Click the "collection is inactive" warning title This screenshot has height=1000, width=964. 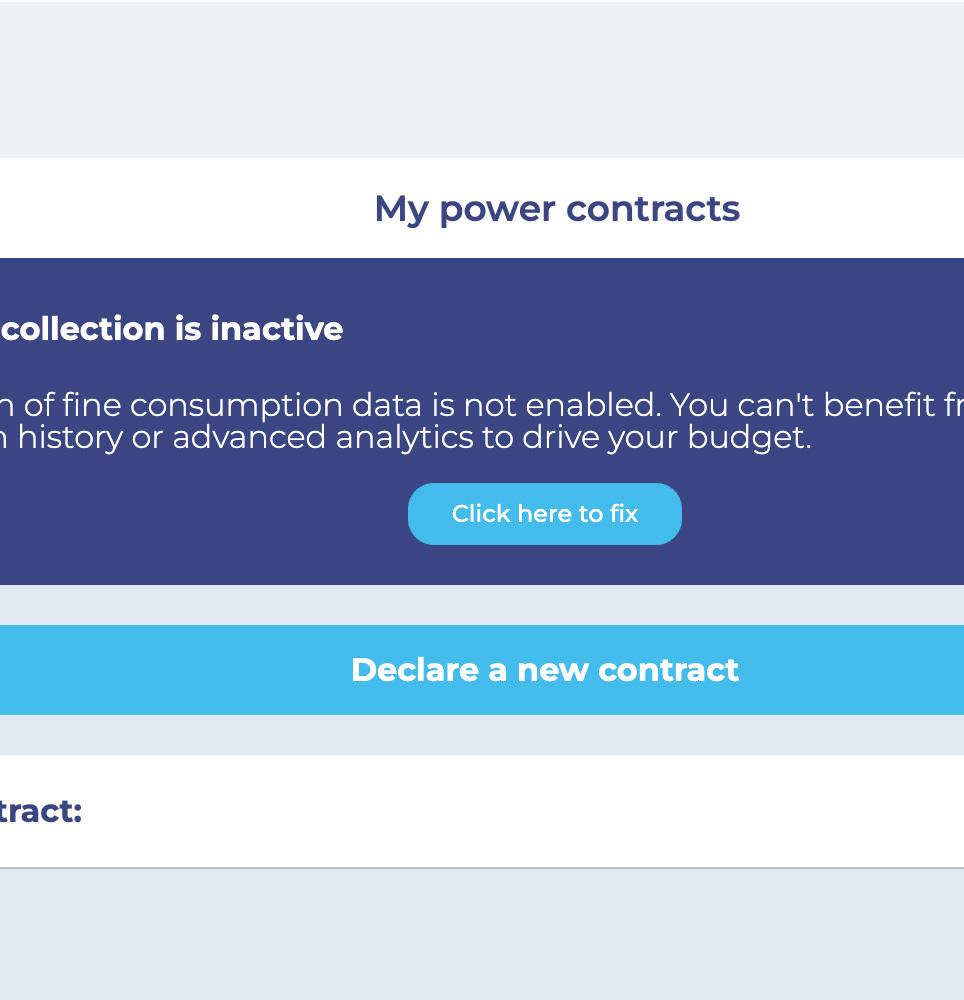tap(173, 329)
